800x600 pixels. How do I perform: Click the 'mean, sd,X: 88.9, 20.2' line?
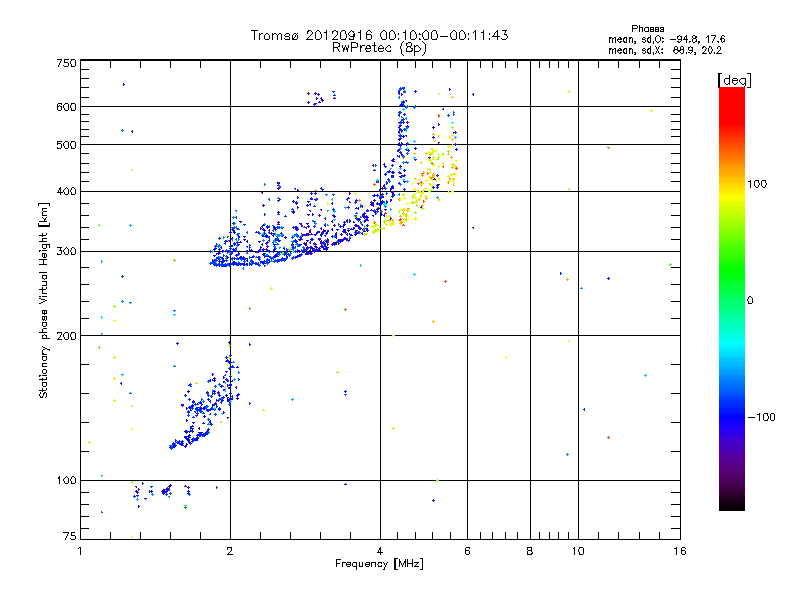click(665, 50)
